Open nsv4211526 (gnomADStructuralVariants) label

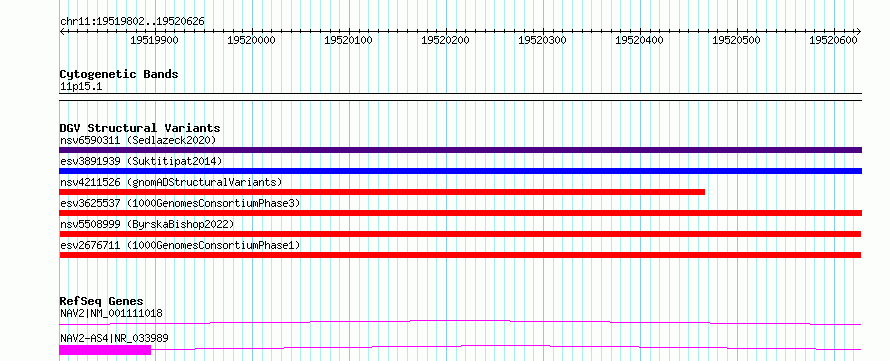pyautogui.click(x=171, y=182)
